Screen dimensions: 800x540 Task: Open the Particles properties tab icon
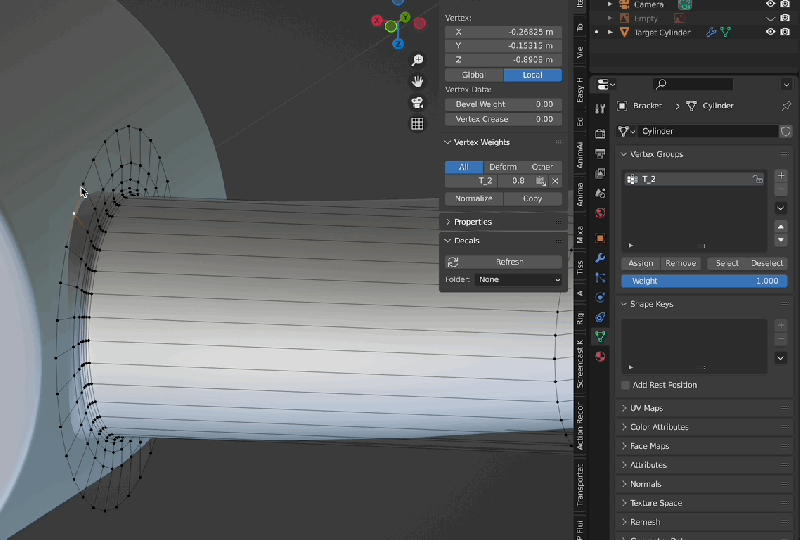(x=600, y=278)
